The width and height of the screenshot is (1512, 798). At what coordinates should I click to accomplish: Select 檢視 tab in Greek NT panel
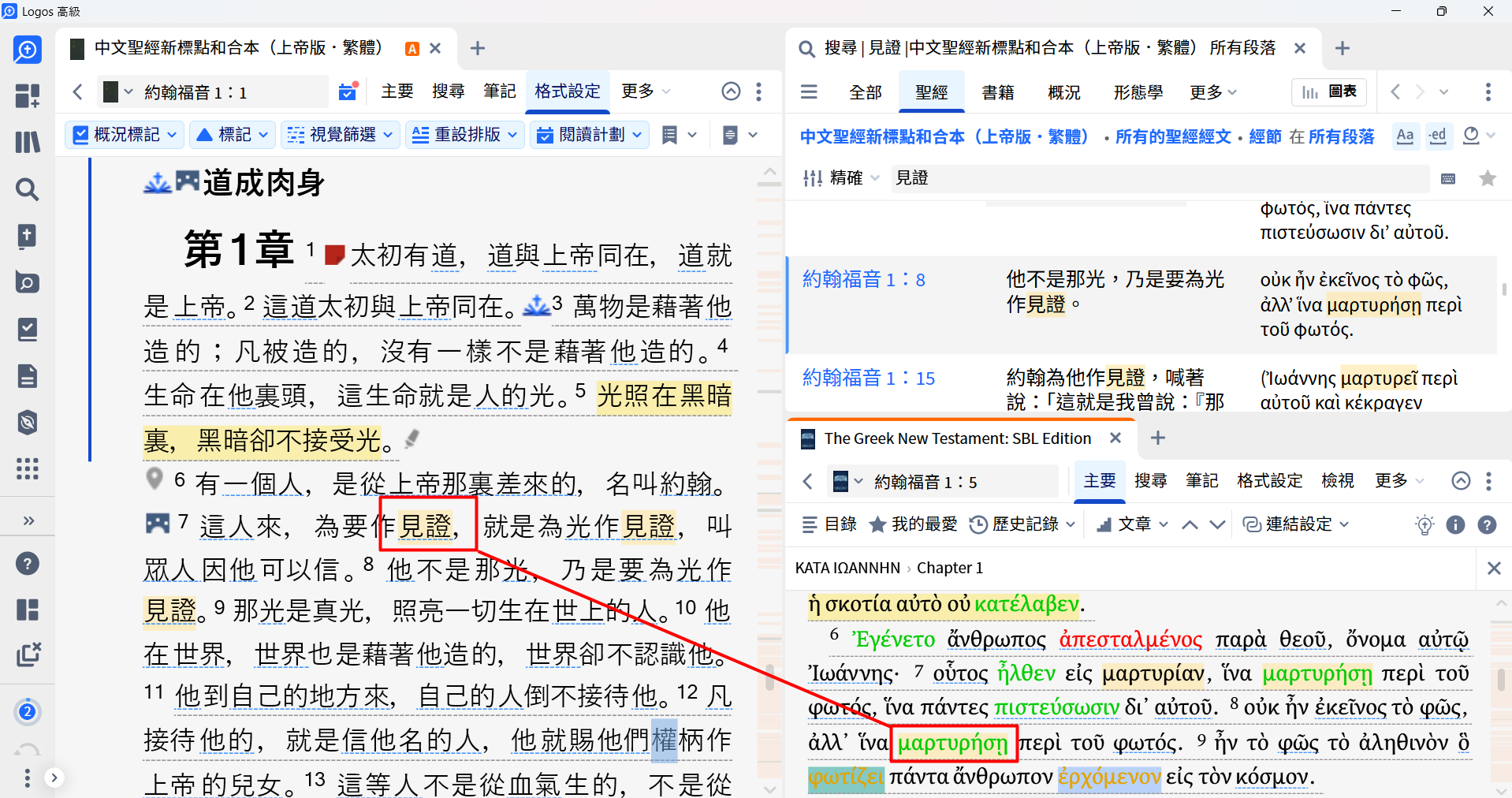[1338, 480]
